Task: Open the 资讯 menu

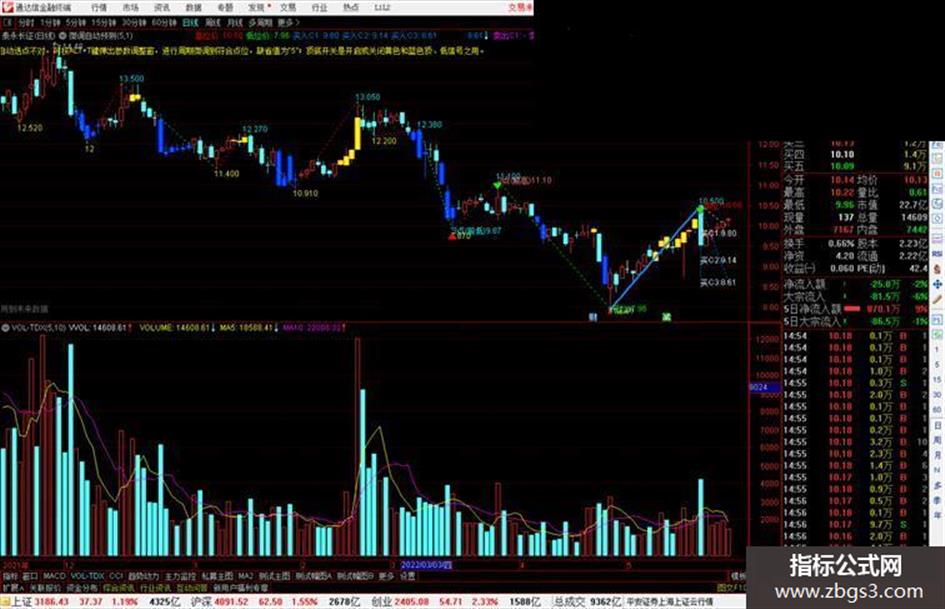Action: [162, 7]
